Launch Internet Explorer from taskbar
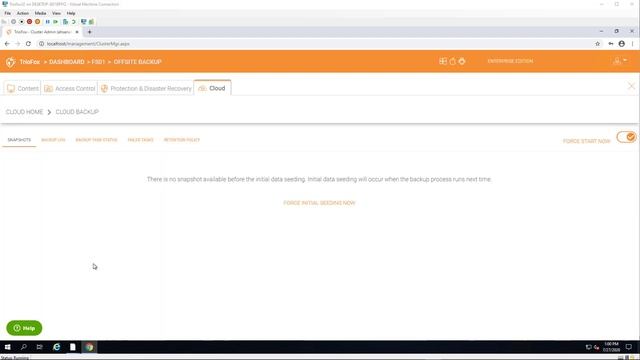Image resolution: width=640 pixels, height=360 pixels. pyautogui.click(x=56, y=347)
